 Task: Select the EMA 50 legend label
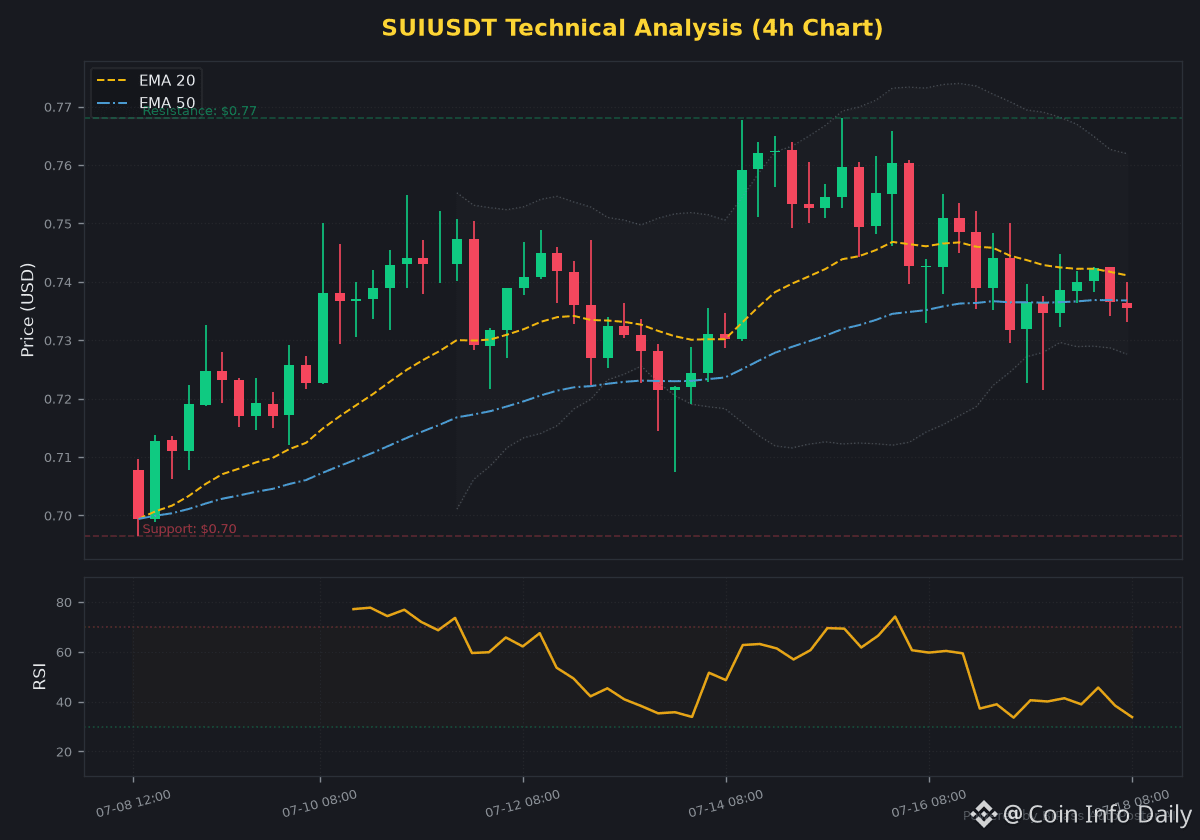167,102
